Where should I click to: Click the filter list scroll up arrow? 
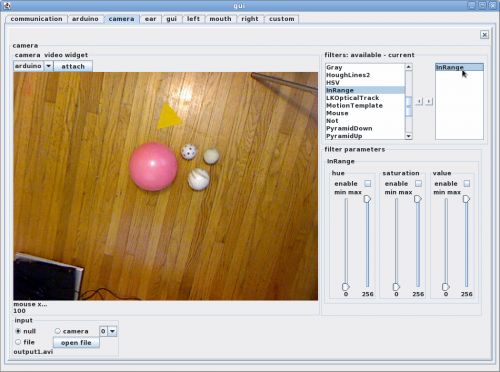pos(408,67)
